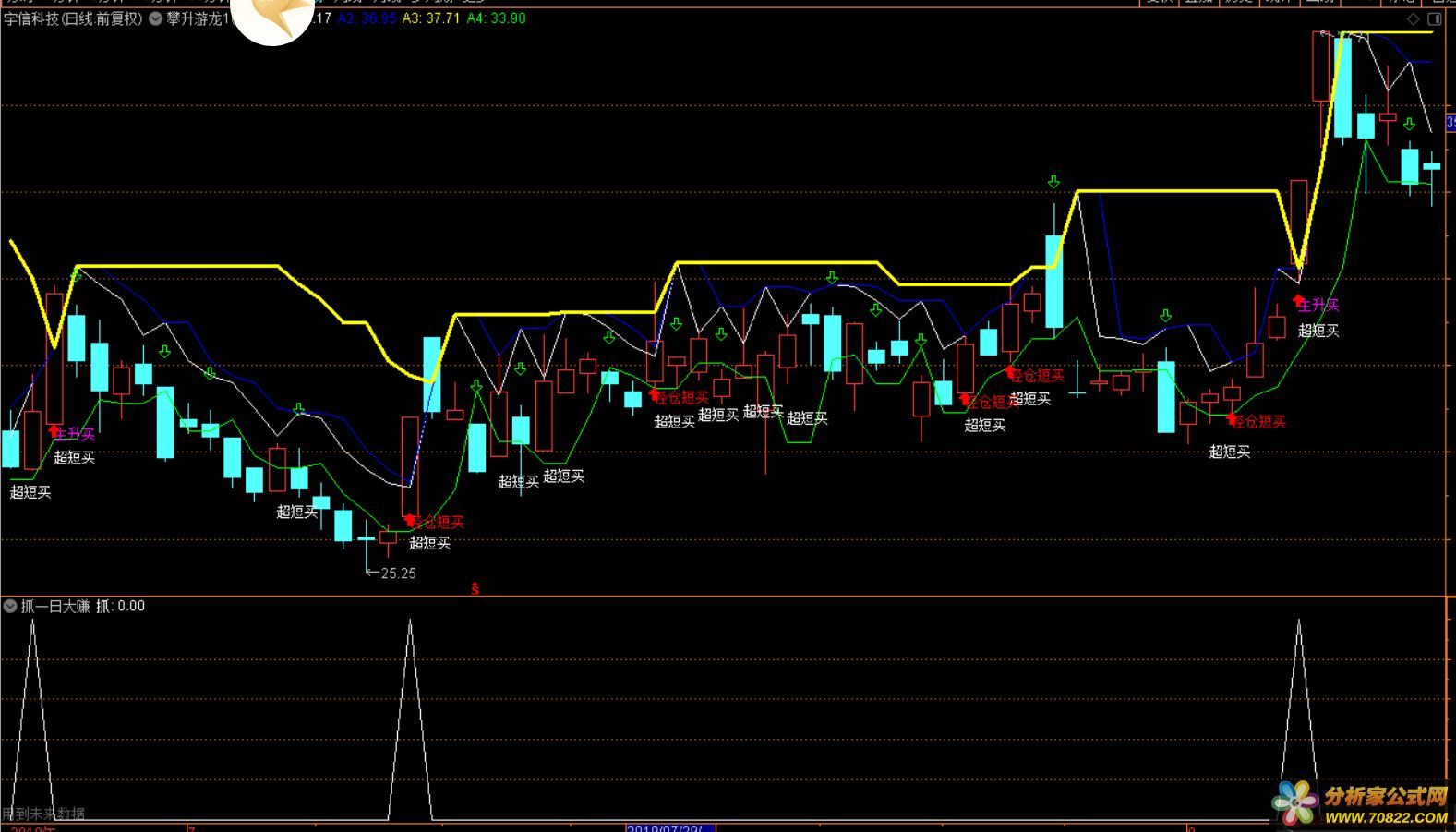Click the 用到未来数据 warning text
1456x832 pixels.
pyautogui.click(x=43, y=814)
